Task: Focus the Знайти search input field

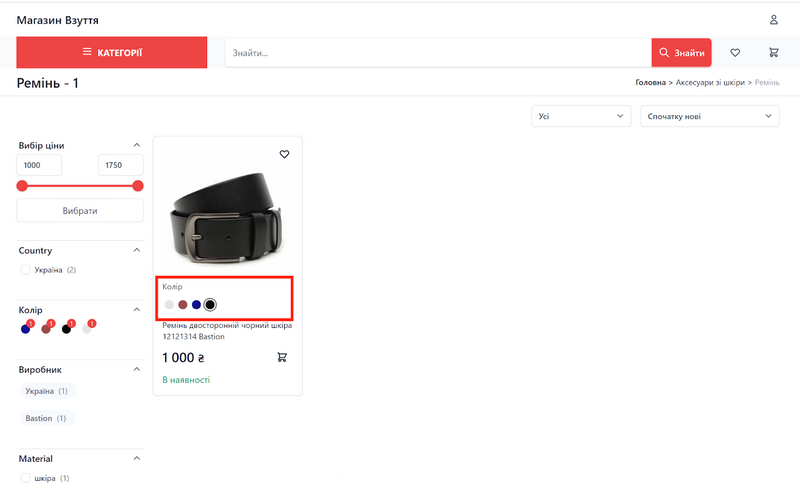Action: [x=438, y=53]
